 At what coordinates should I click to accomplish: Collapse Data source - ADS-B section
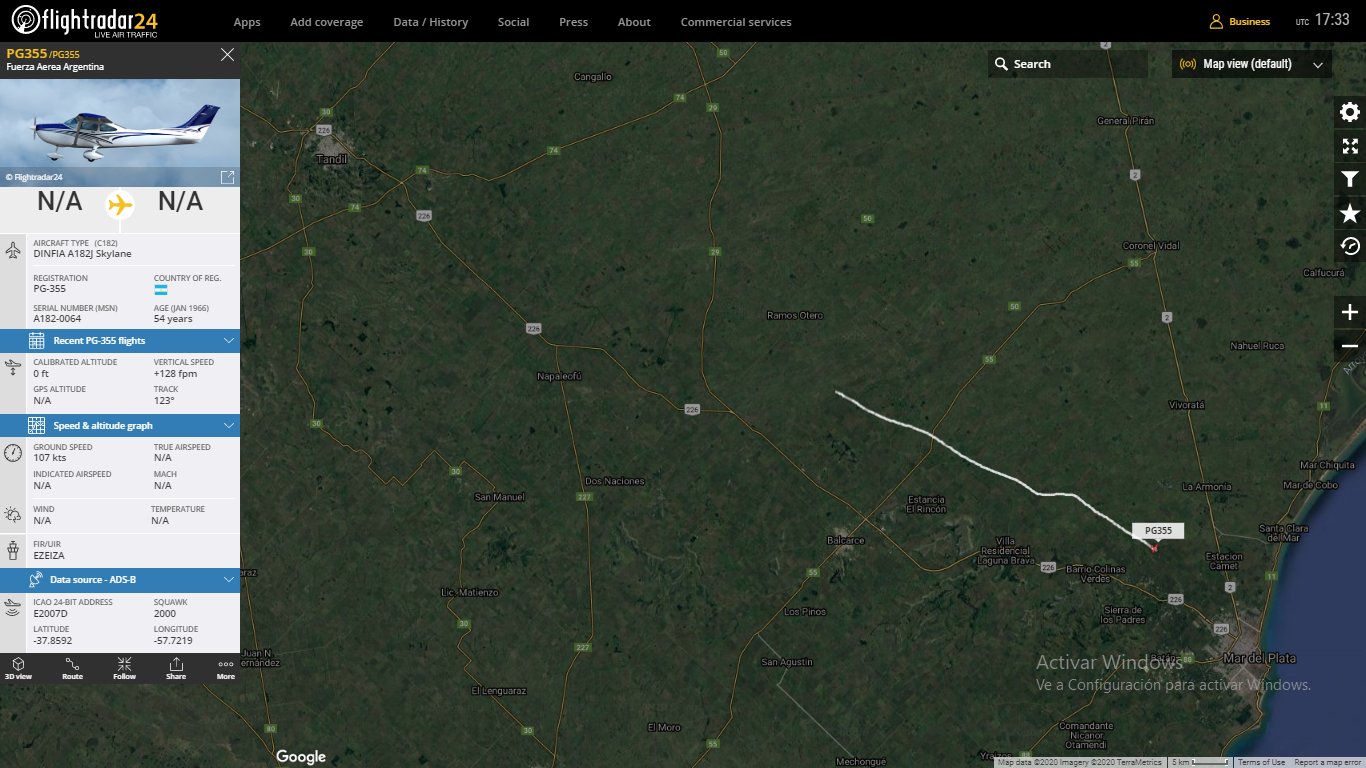(120, 579)
